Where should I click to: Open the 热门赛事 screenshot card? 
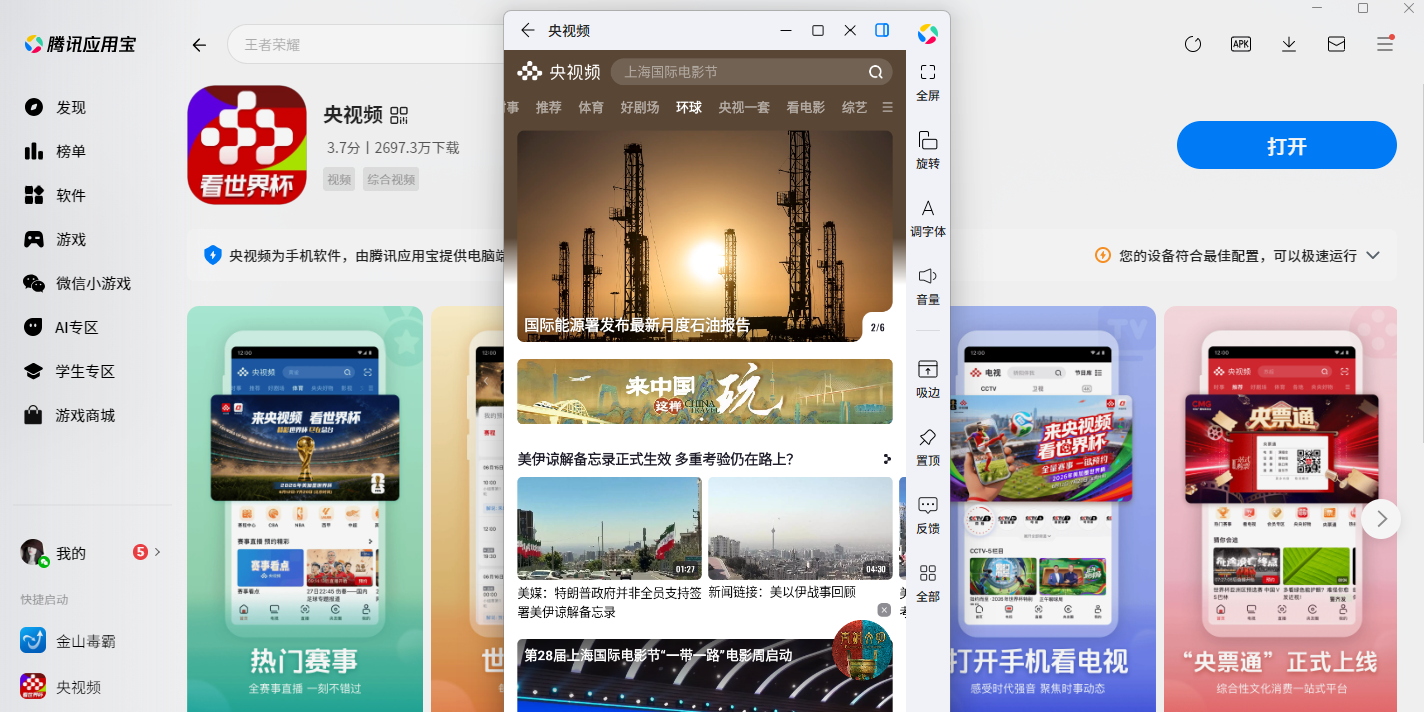click(305, 509)
